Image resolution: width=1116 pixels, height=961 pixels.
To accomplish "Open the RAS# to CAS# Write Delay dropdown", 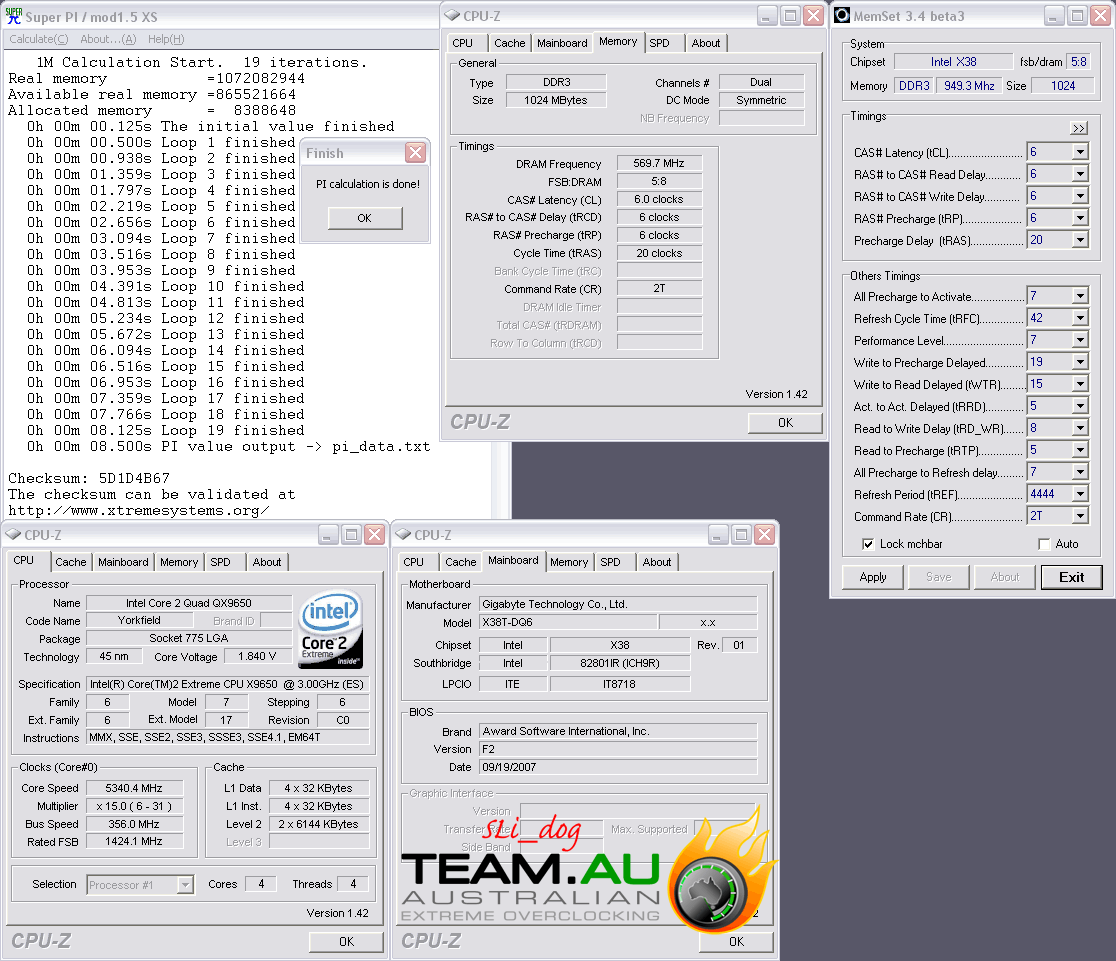I will pyautogui.click(x=1080, y=196).
